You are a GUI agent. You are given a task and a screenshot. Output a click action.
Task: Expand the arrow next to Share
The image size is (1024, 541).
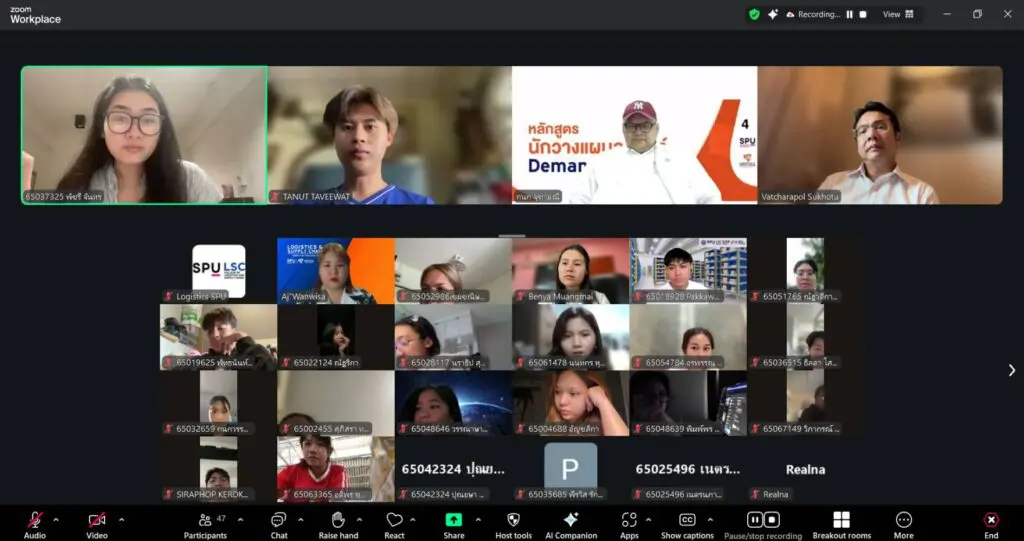478,520
